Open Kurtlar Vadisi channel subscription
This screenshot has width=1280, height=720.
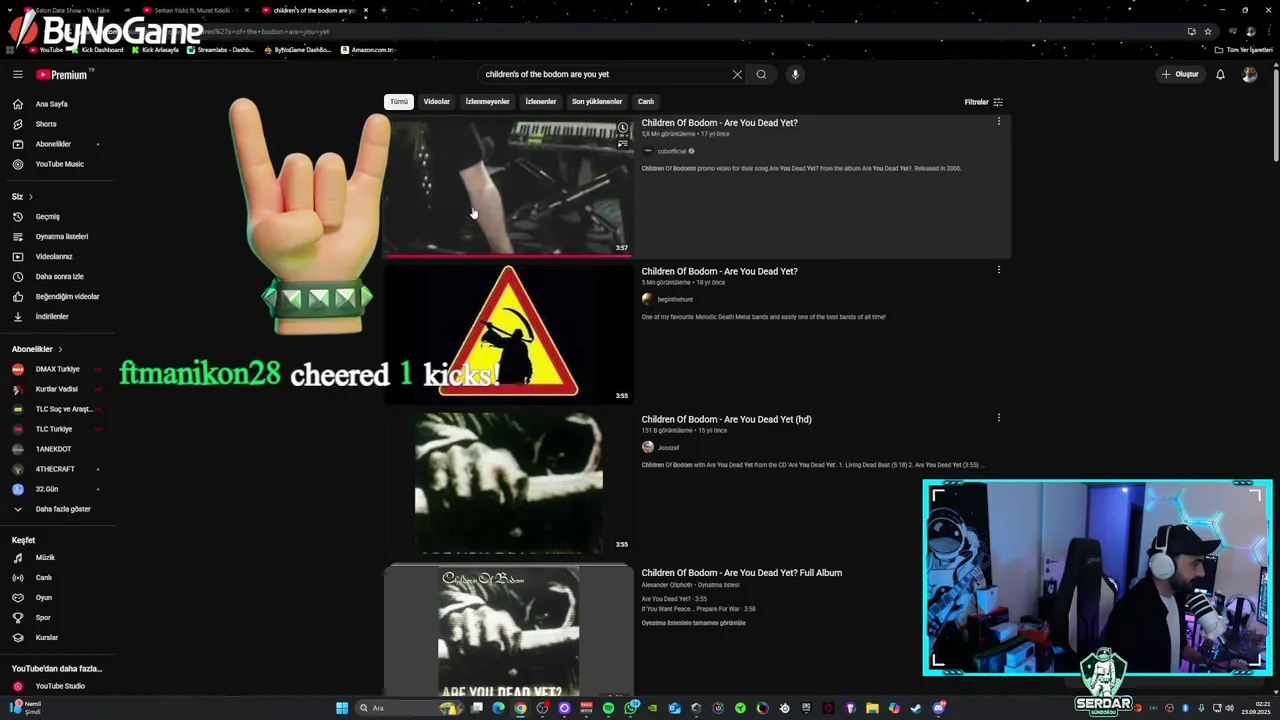57,389
